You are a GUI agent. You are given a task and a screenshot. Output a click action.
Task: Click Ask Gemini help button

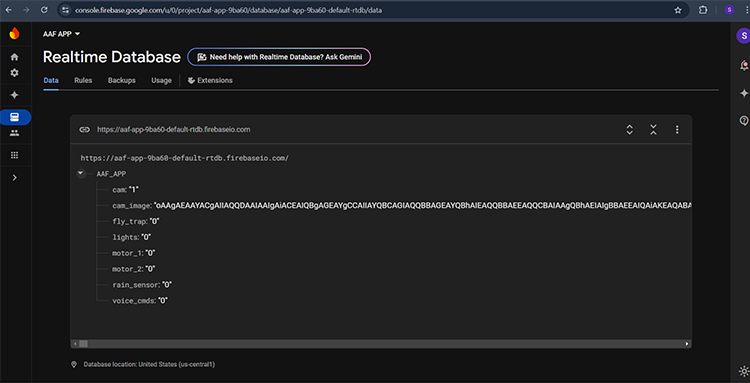click(x=279, y=57)
